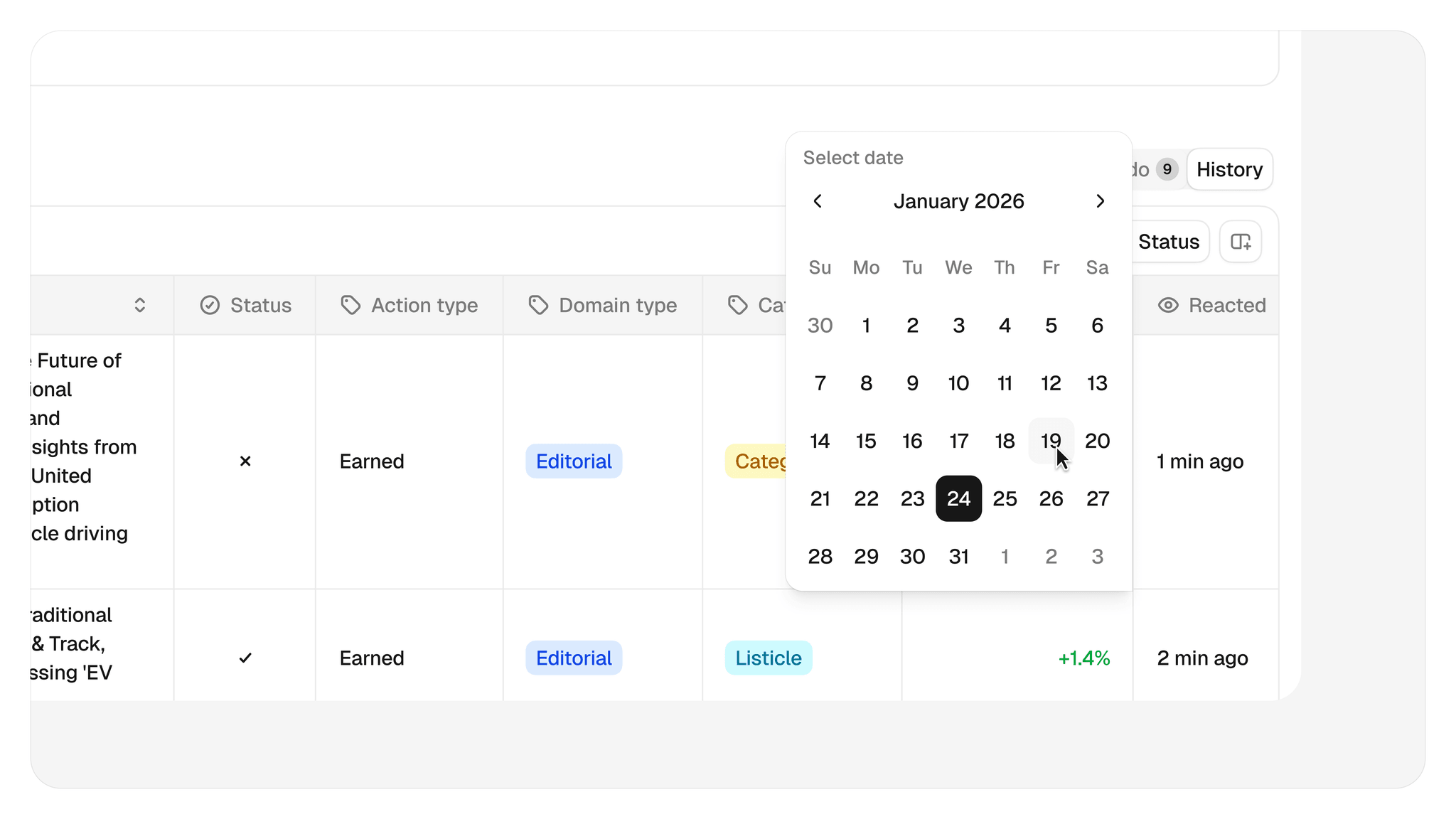Open the Status filter button
The height and width of the screenshot is (819, 1456).
(1168, 242)
